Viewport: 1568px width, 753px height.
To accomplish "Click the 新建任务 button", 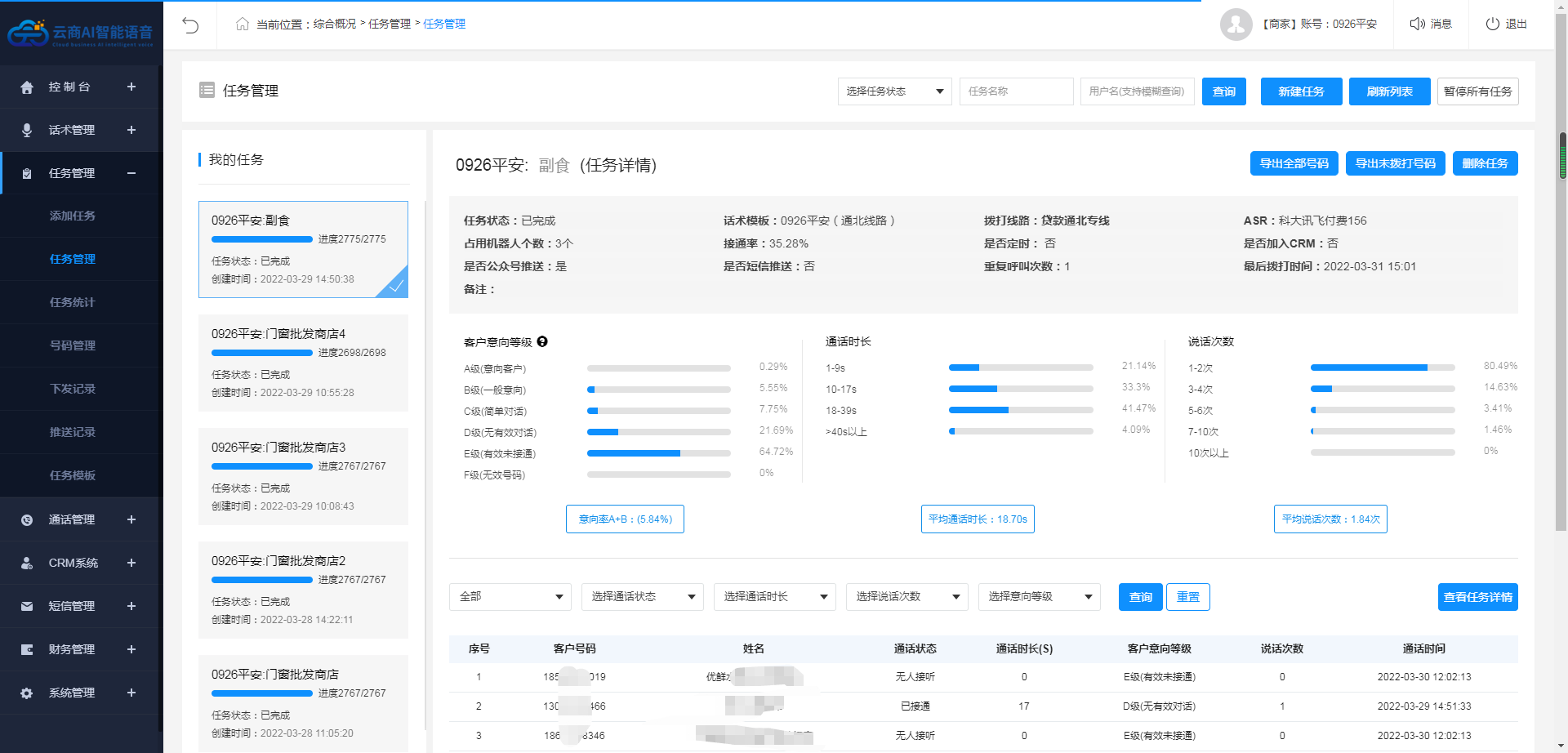I will 1301,91.
